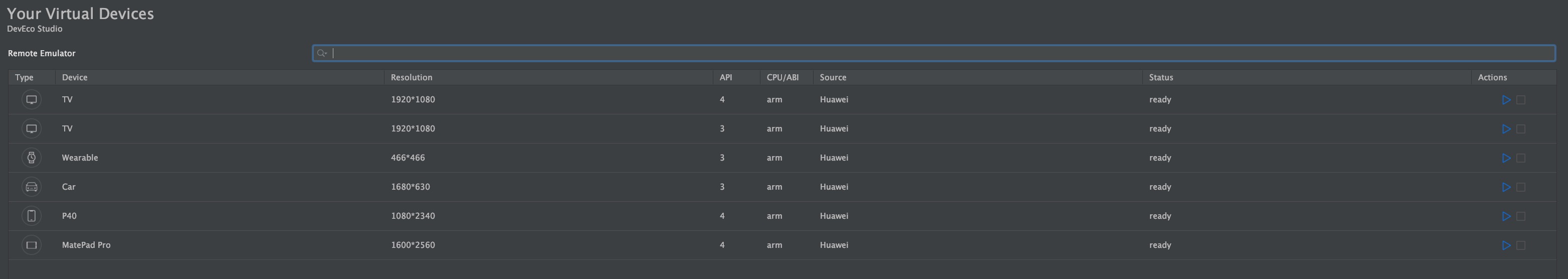Click the P40 phone type icon
This screenshot has width=1568, height=279.
(x=32, y=216)
